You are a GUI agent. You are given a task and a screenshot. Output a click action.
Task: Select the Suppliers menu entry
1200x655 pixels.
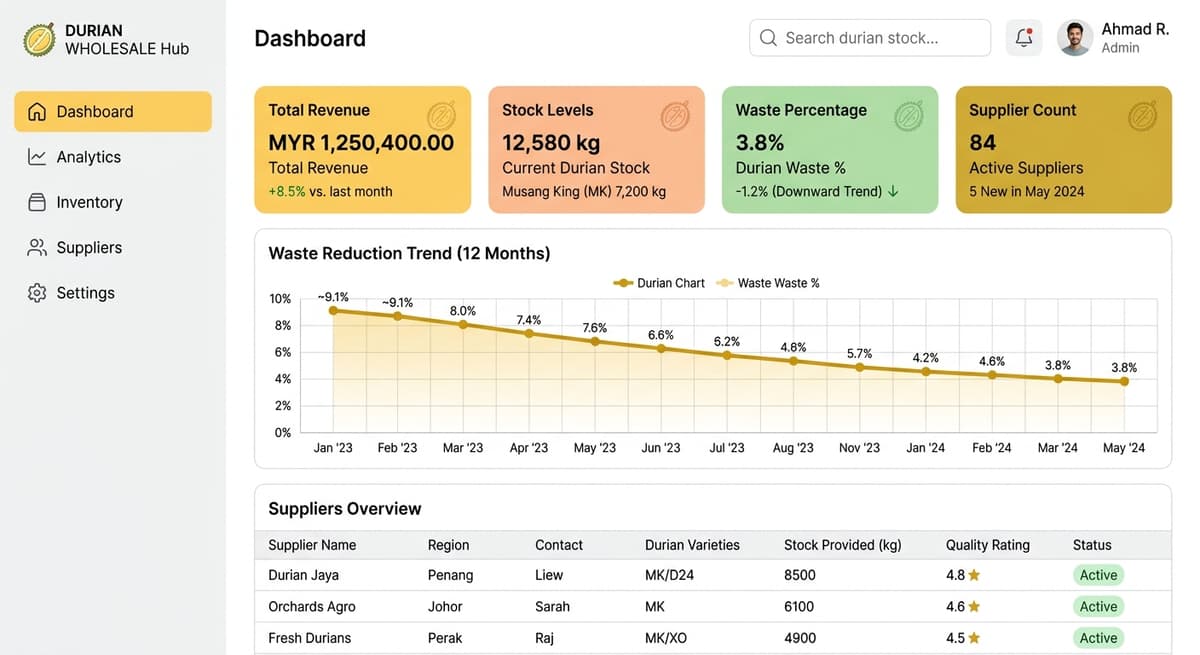click(x=91, y=247)
